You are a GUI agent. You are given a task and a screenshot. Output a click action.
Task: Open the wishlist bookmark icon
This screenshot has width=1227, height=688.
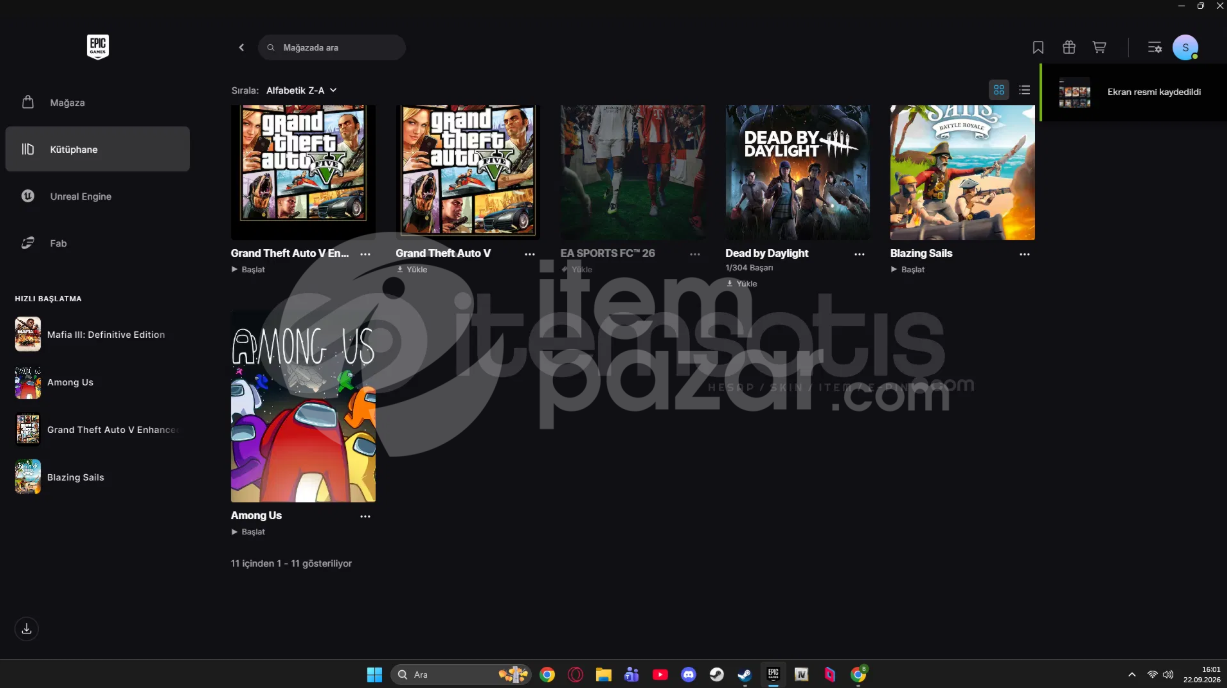[1038, 47]
